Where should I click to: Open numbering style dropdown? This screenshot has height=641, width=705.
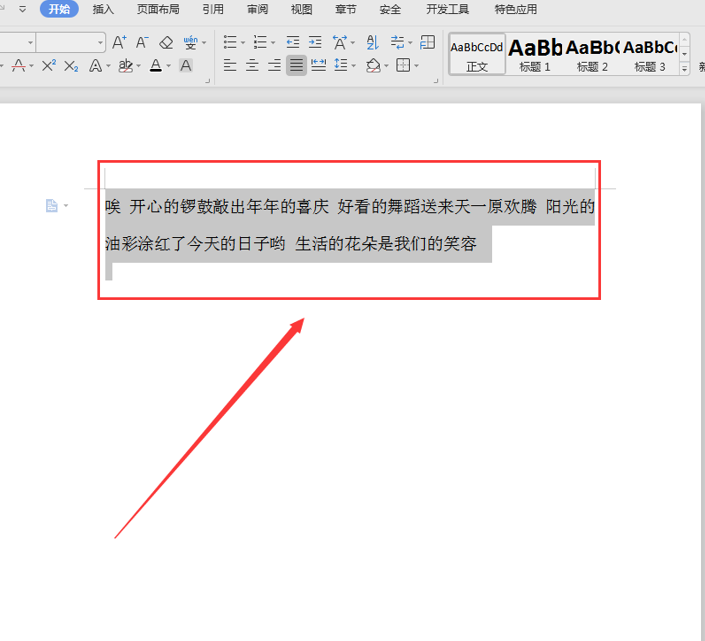pos(273,43)
